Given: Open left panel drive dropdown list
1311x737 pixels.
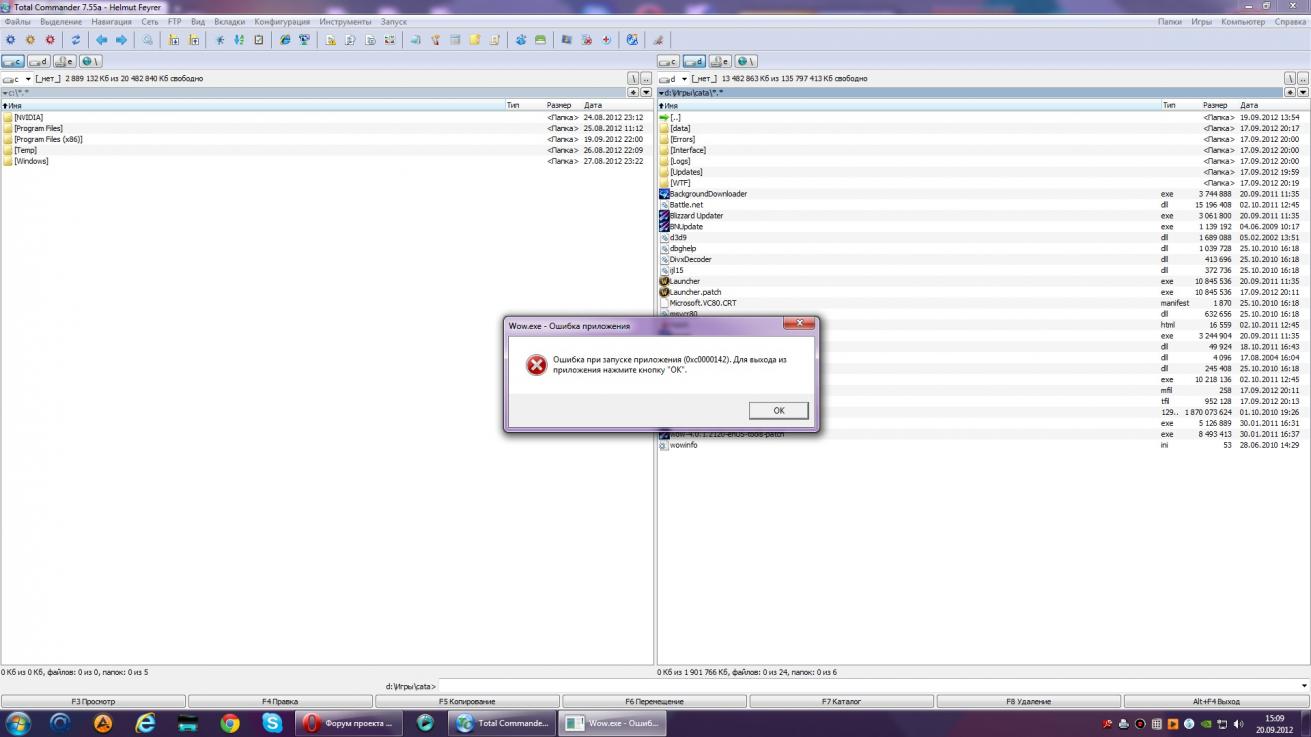Looking at the screenshot, I should click(28, 79).
